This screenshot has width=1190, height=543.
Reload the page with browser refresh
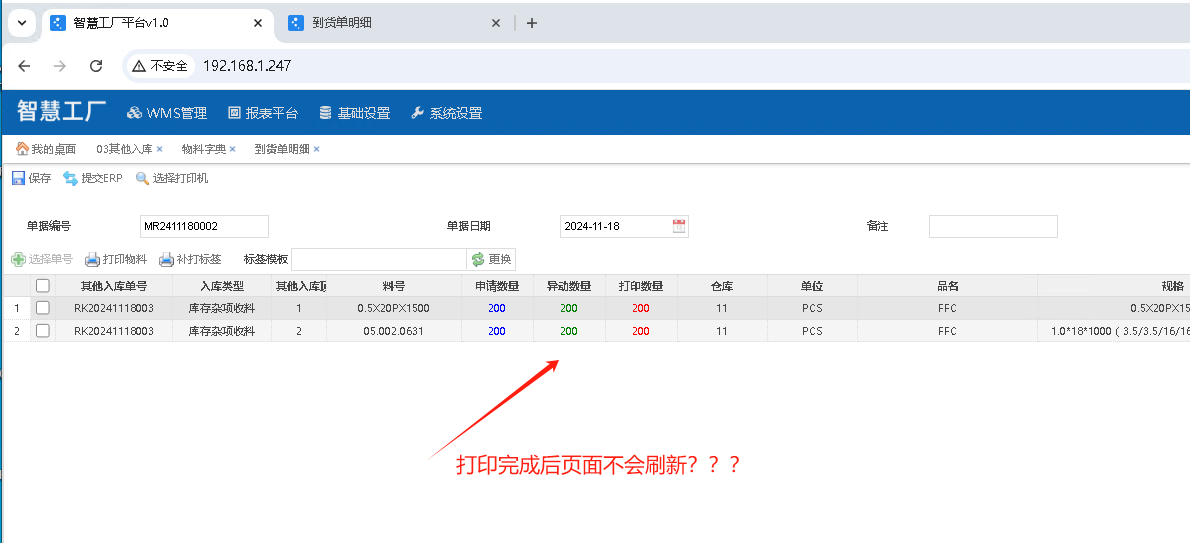pos(96,66)
